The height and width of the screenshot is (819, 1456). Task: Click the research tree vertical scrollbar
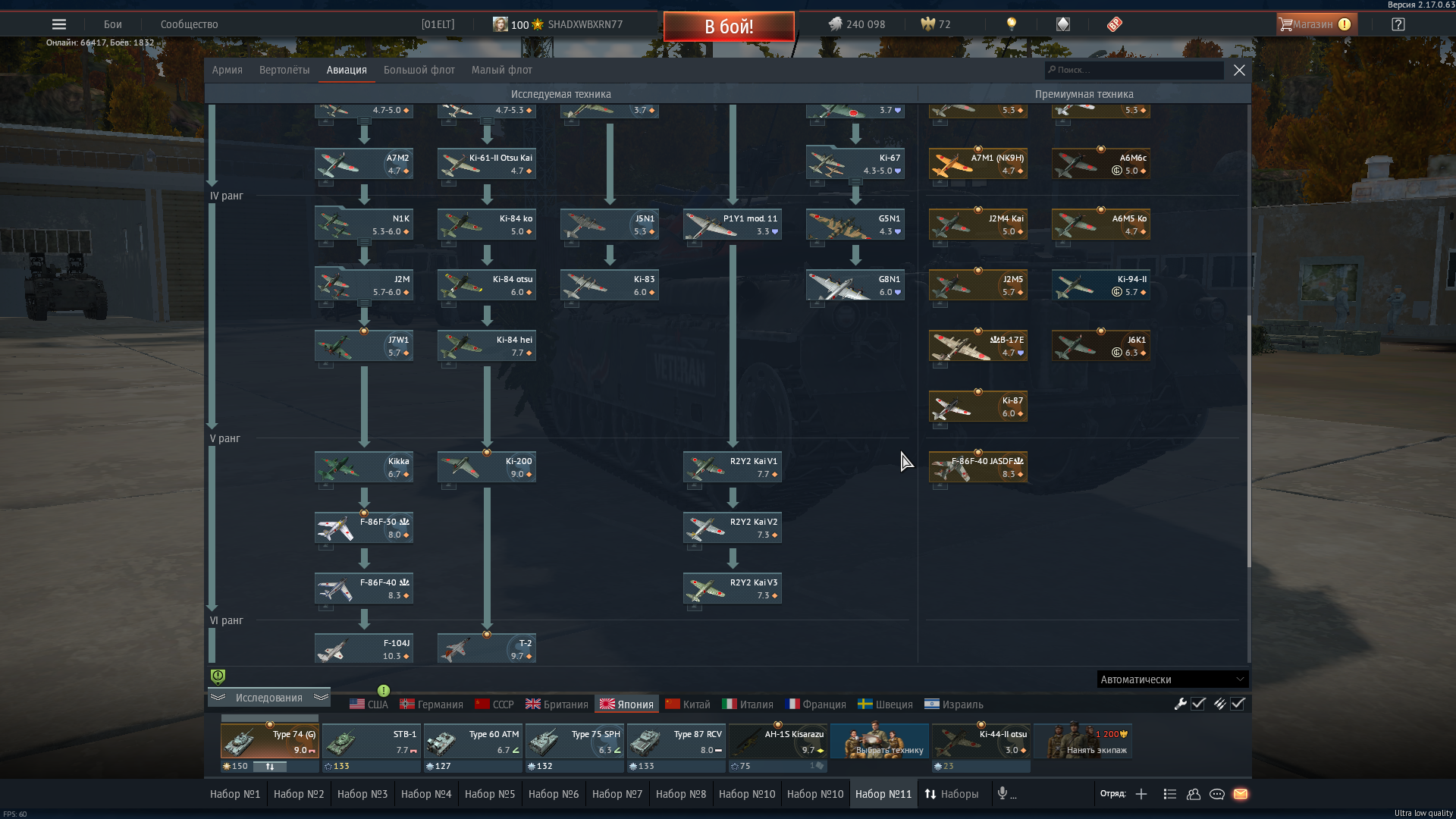tap(1248, 440)
